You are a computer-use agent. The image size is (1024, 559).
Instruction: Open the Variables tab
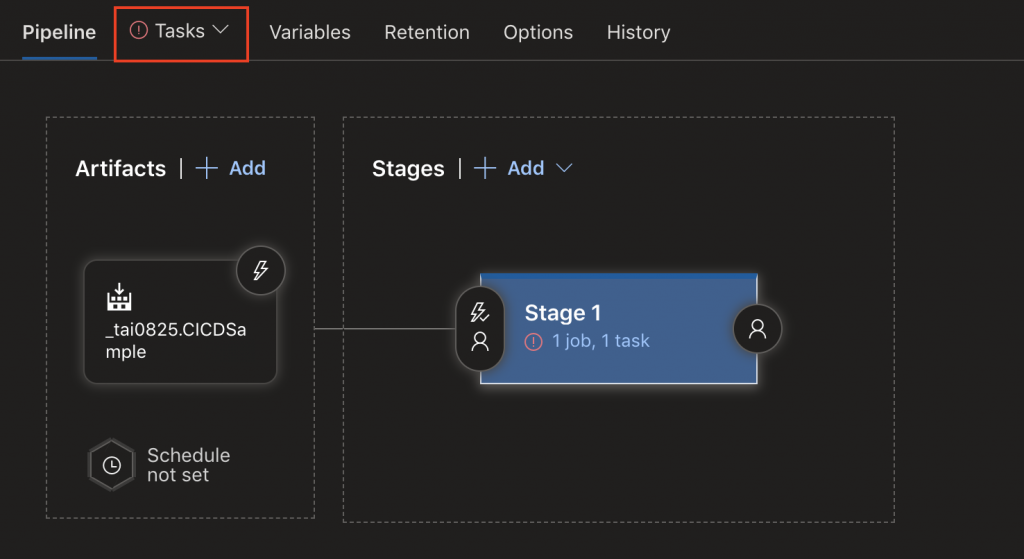[310, 32]
